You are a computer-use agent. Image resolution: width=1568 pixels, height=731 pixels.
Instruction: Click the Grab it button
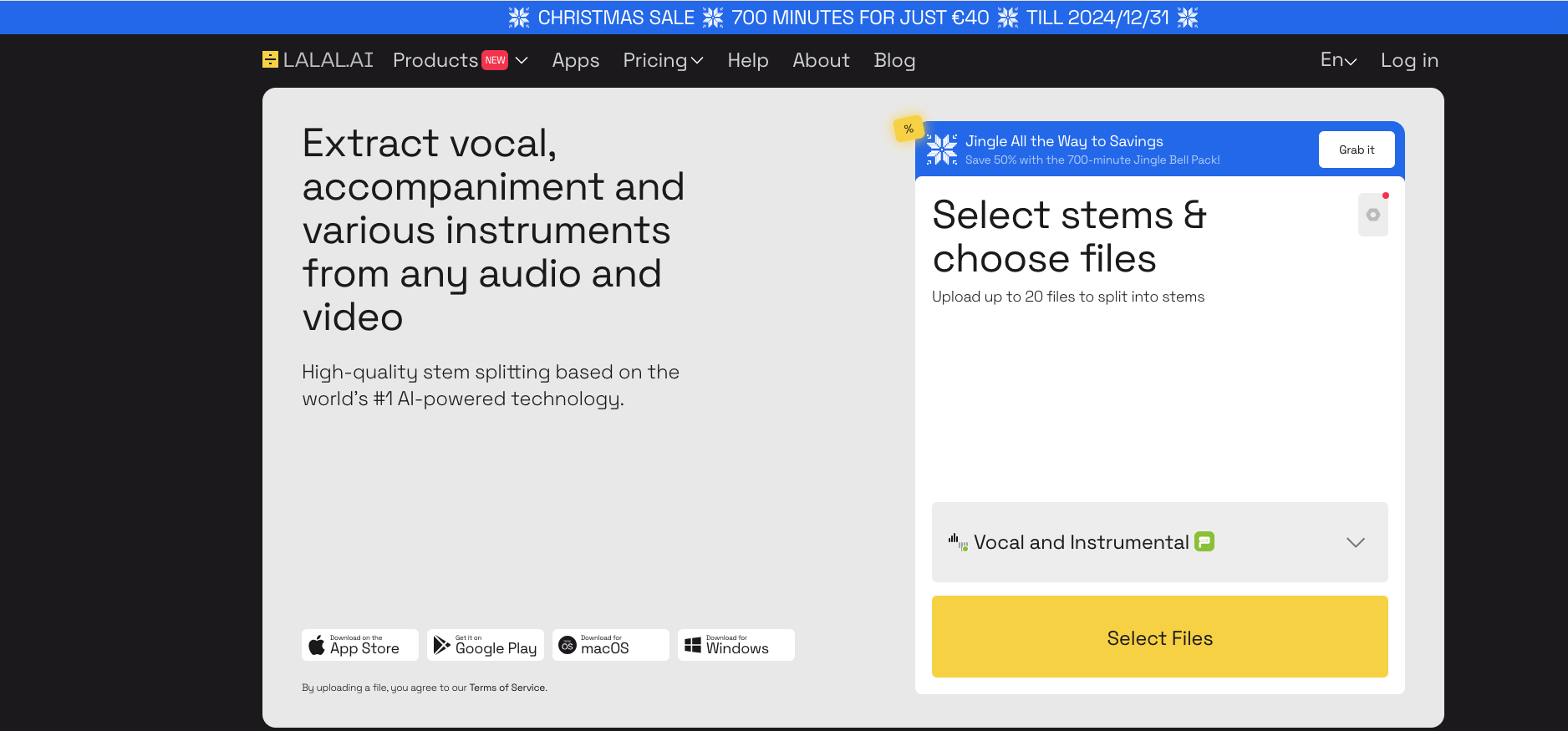click(1357, 150)
